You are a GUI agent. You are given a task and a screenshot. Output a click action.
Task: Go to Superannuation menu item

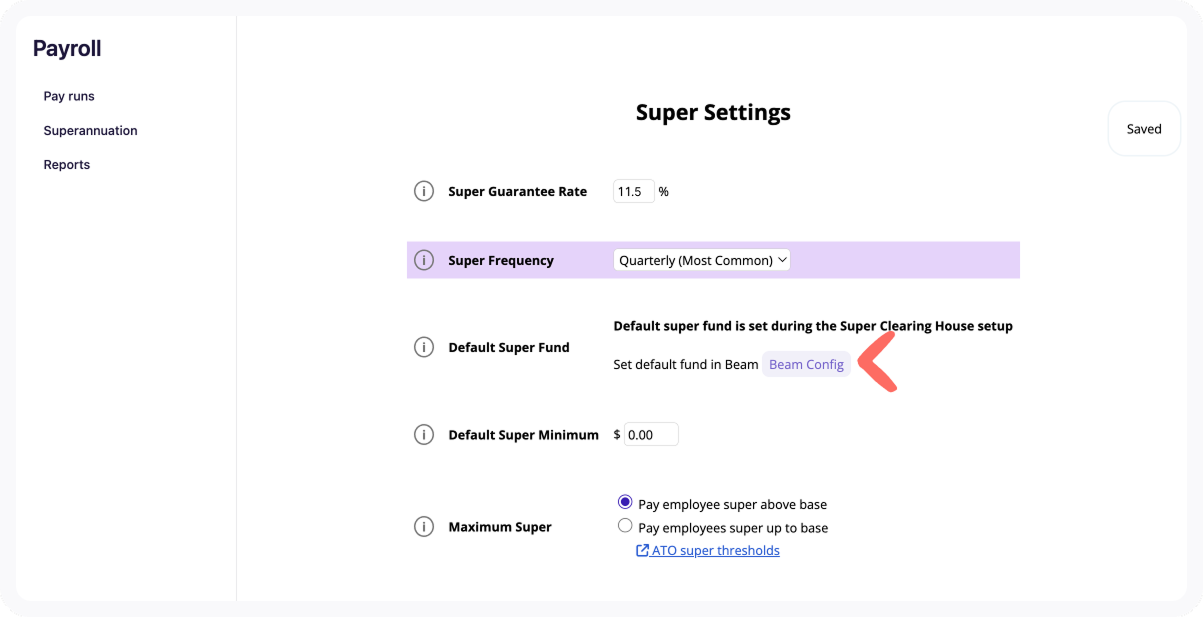[90, 130]
